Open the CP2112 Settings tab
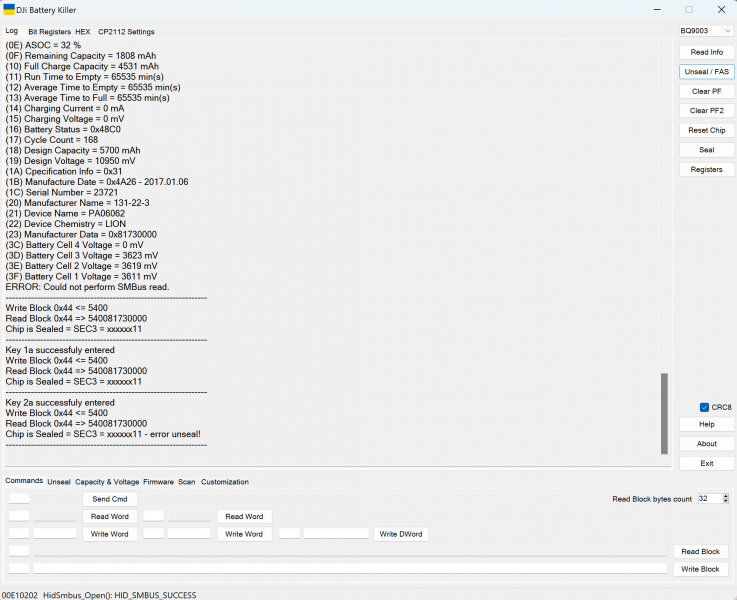The width and height of the screenshot is (737, 600). (126, 32)
